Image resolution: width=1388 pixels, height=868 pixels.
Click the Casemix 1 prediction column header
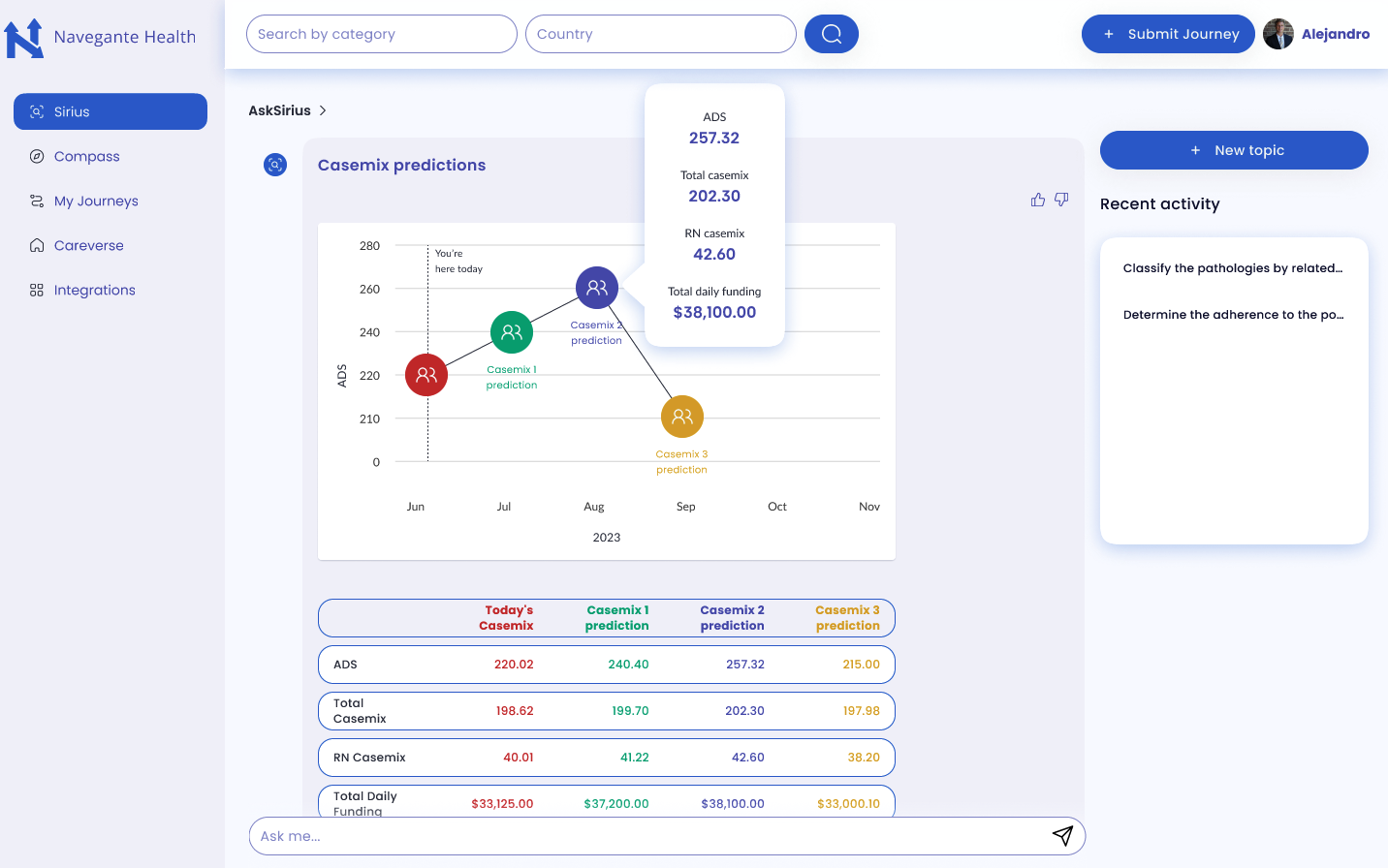[617, 618]
